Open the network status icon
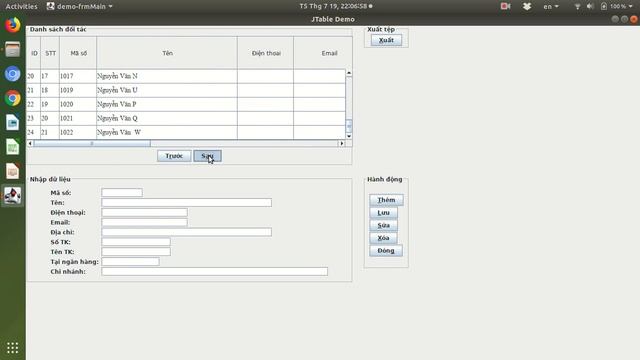Viewport: 640px width, 360px height. click(577, 6)
